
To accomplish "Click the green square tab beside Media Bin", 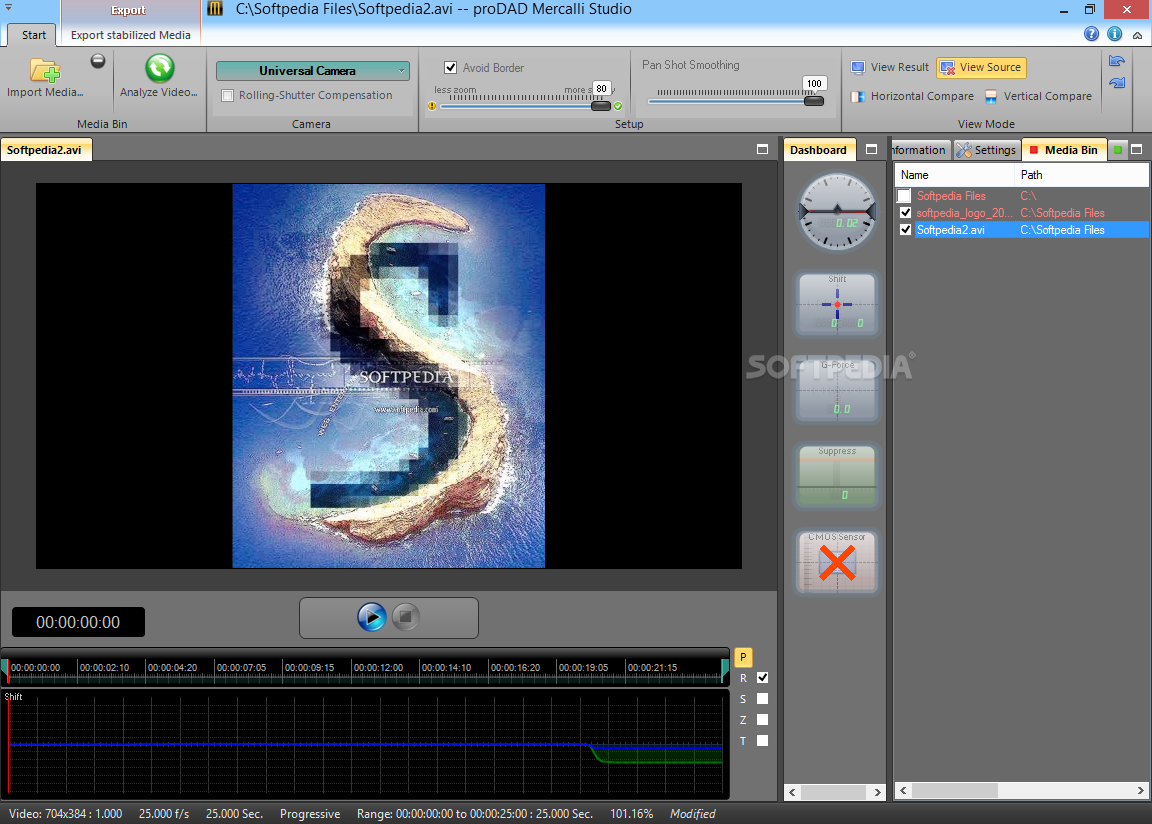I will [1117, 150].
